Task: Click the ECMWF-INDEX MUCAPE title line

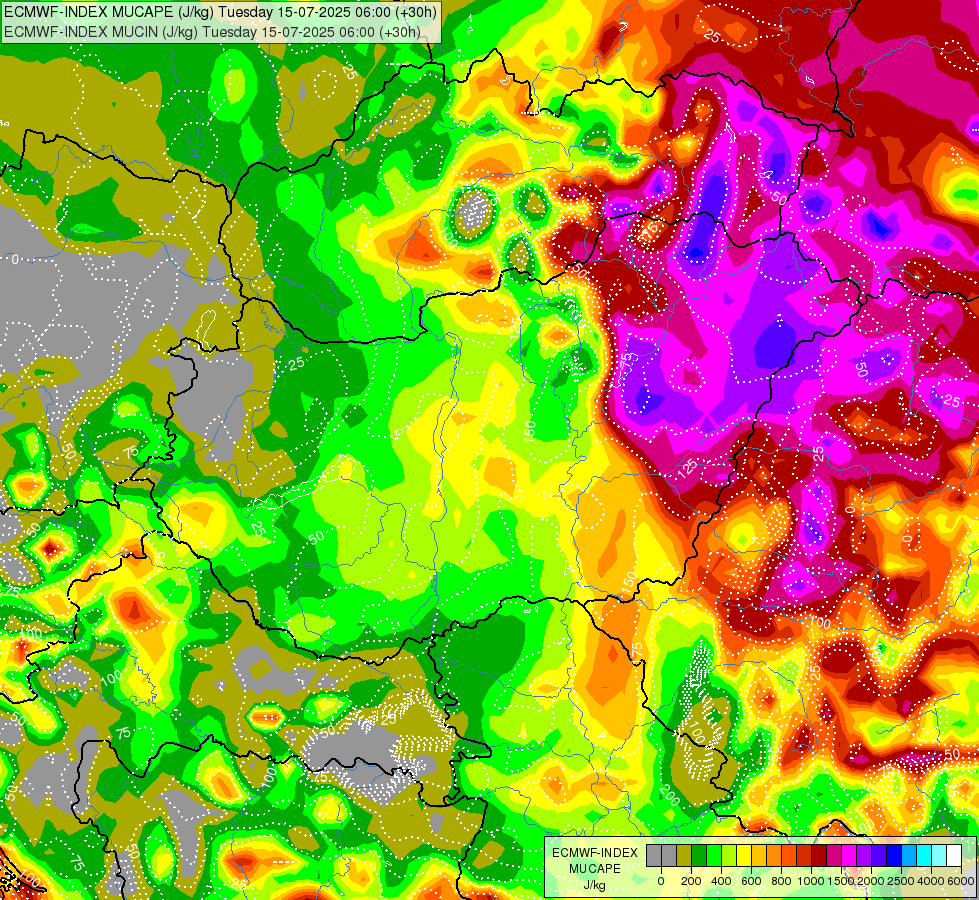Action: (x=220, y=12)
